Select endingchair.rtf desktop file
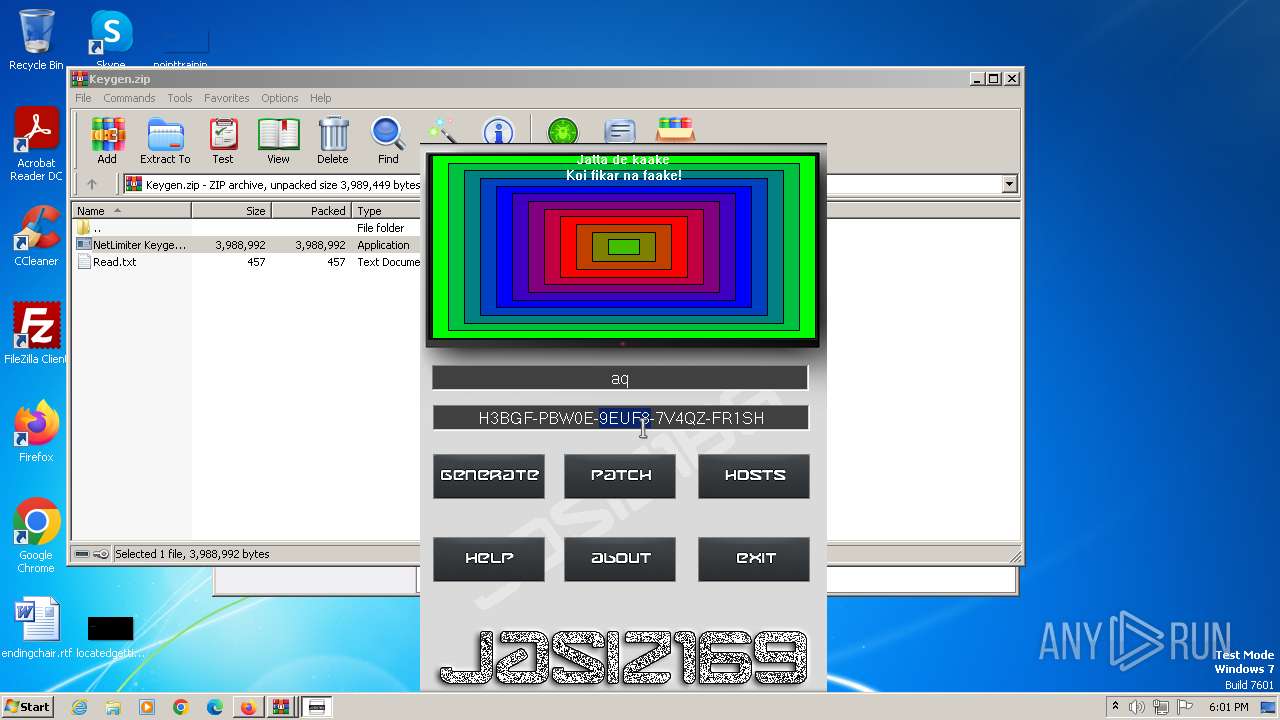 pos(37,628)
